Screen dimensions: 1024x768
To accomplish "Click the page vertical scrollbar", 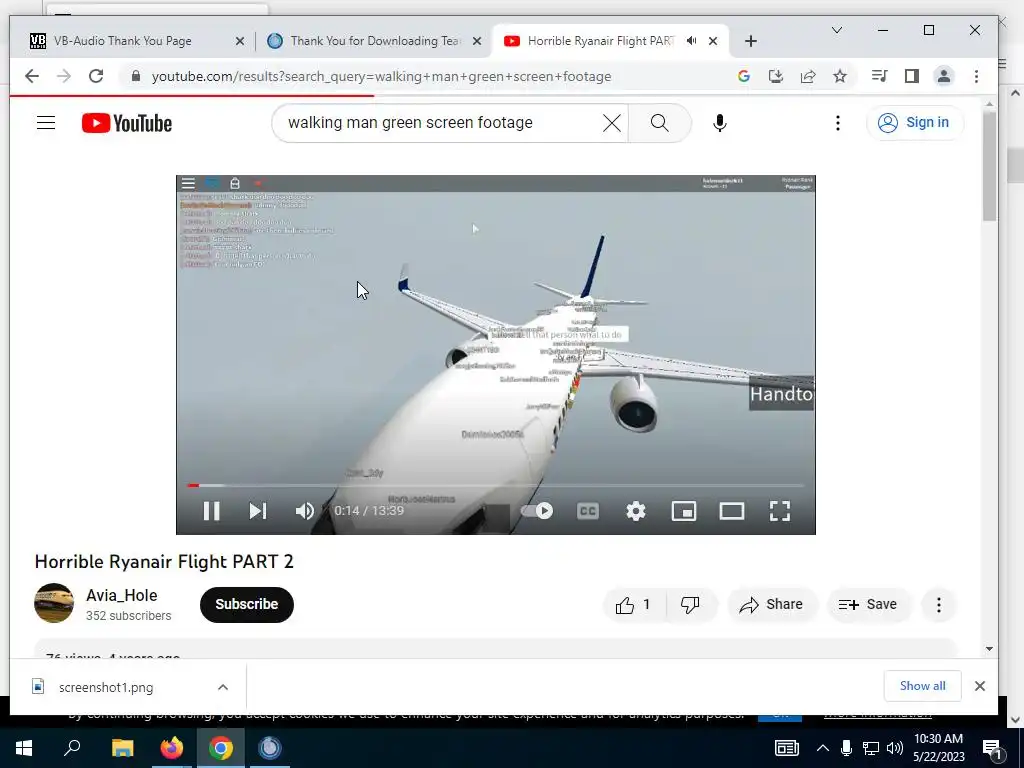I will [x=989, y=167].
